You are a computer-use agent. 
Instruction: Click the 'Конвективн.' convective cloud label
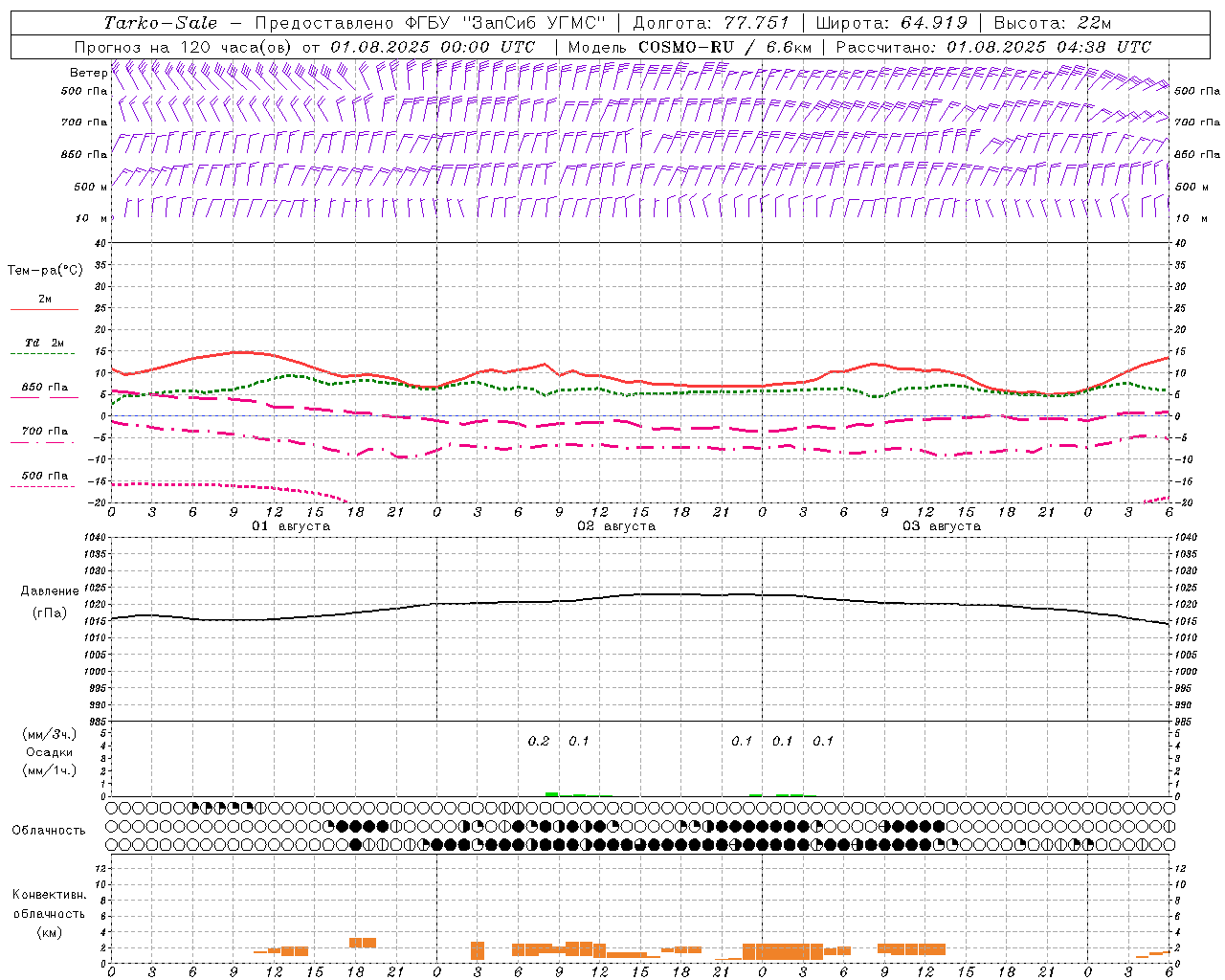tap(49, 895)
